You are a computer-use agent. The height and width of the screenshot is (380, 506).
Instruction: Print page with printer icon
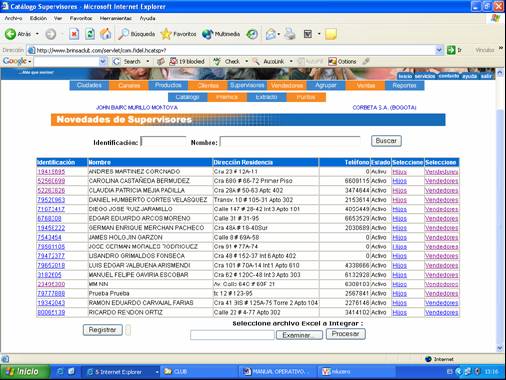[x=290, y=34]
